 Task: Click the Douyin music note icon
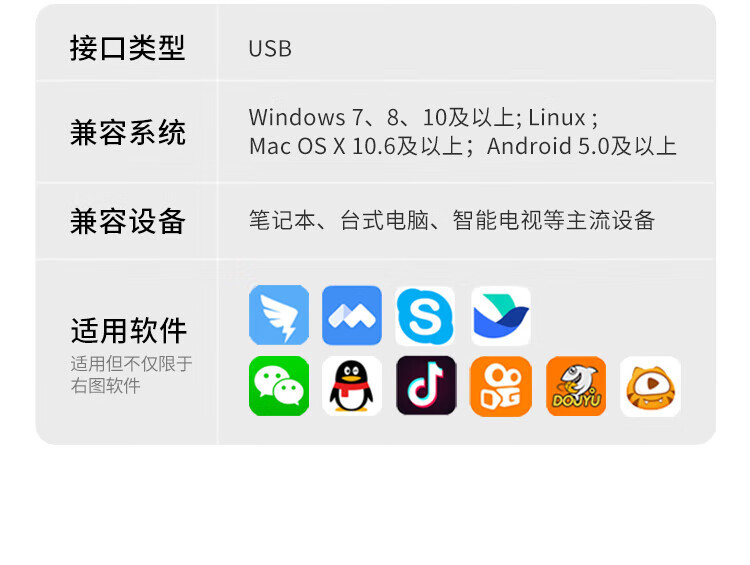tap(426, 385)
